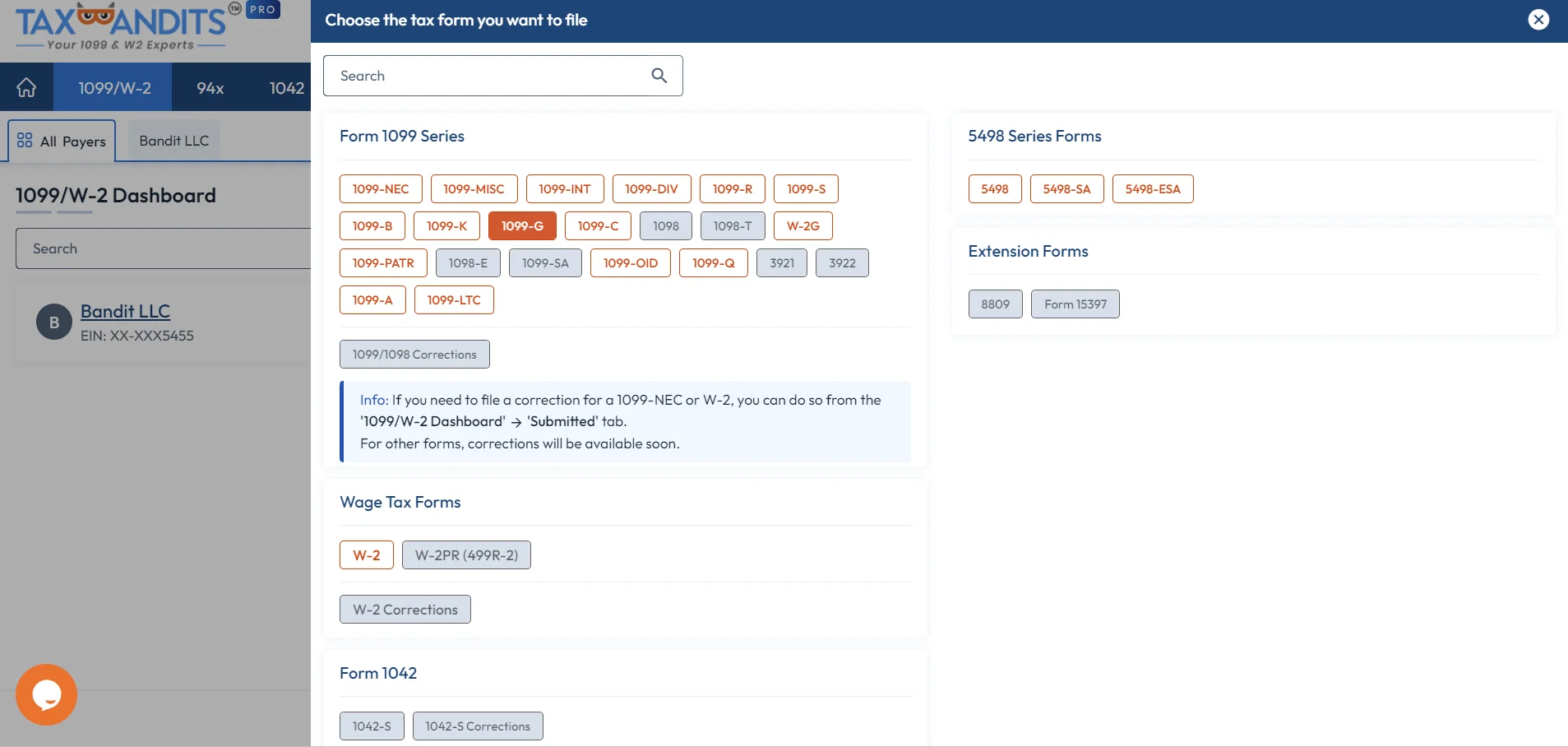Choose extension form 8809
1568x747 pixels.
[996, 304]
